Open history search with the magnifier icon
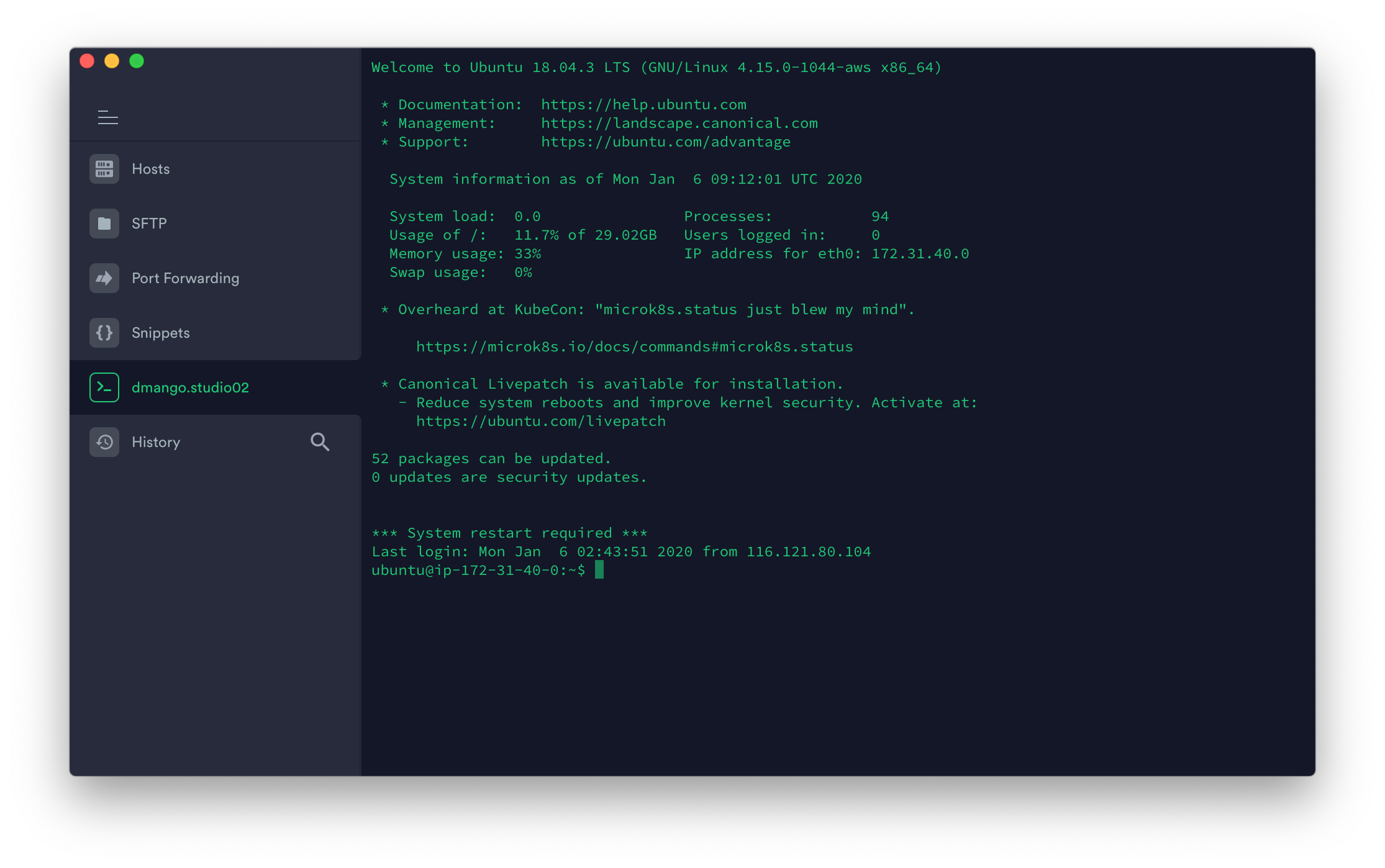The image size is (1385, 868). pos(320,442)
